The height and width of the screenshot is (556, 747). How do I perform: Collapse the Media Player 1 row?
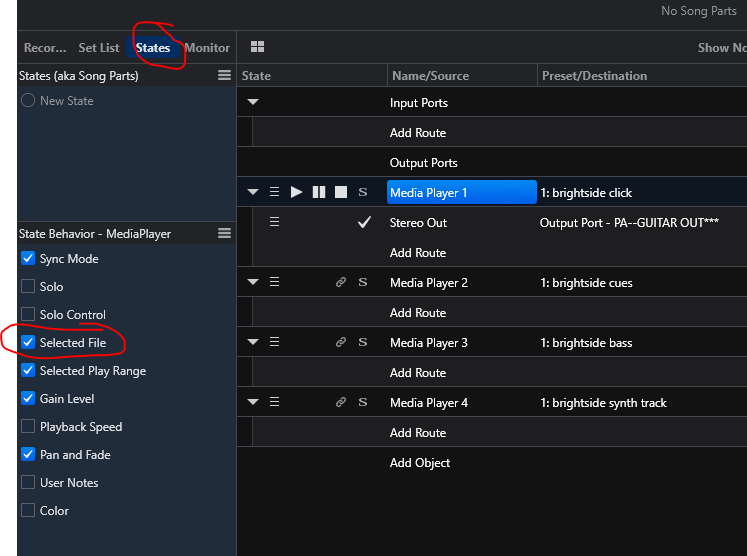(253, 193)
